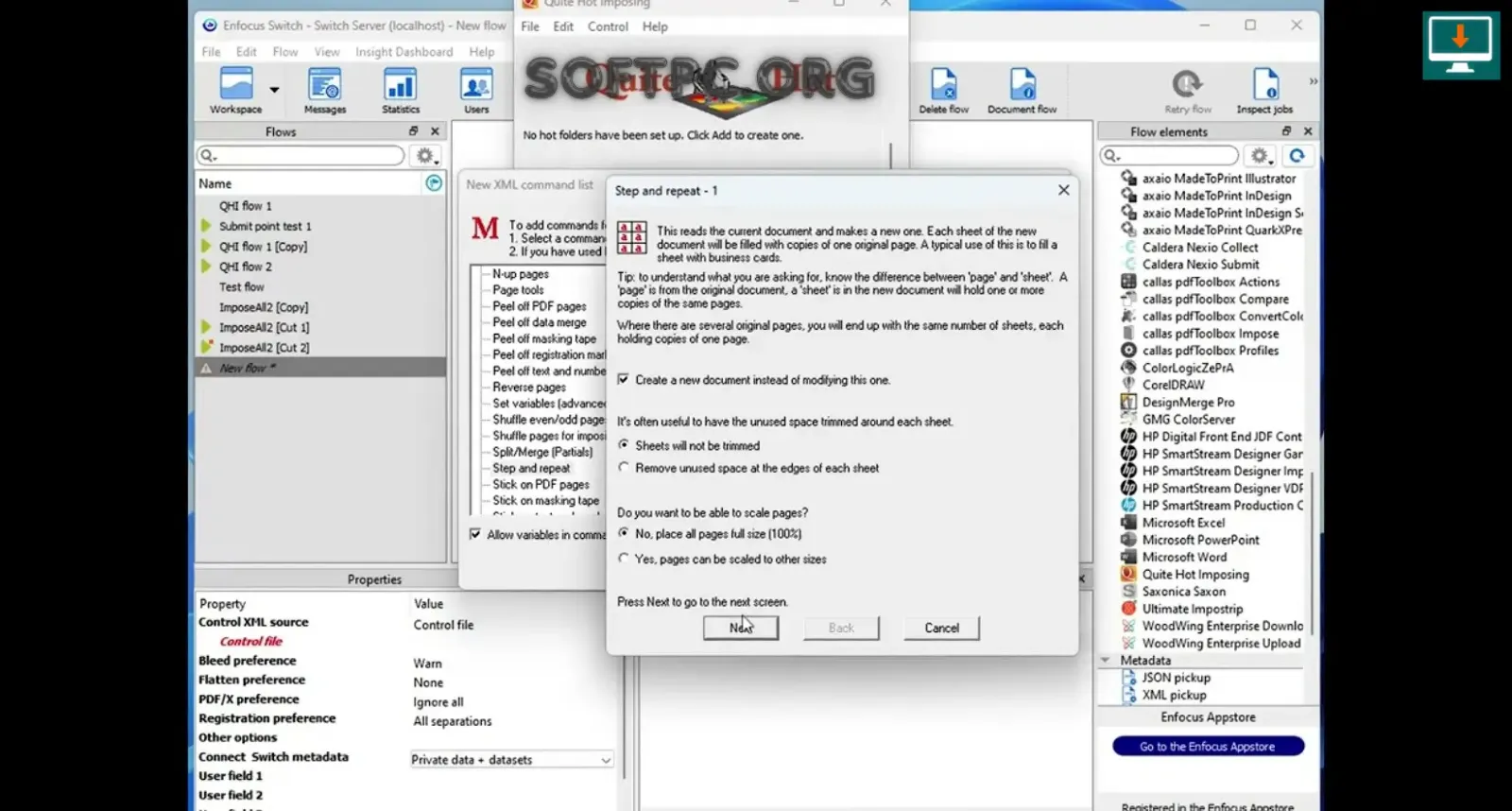Open Control menu in Quite Hot Imposing
The image size is (1512, 811).
608,26
